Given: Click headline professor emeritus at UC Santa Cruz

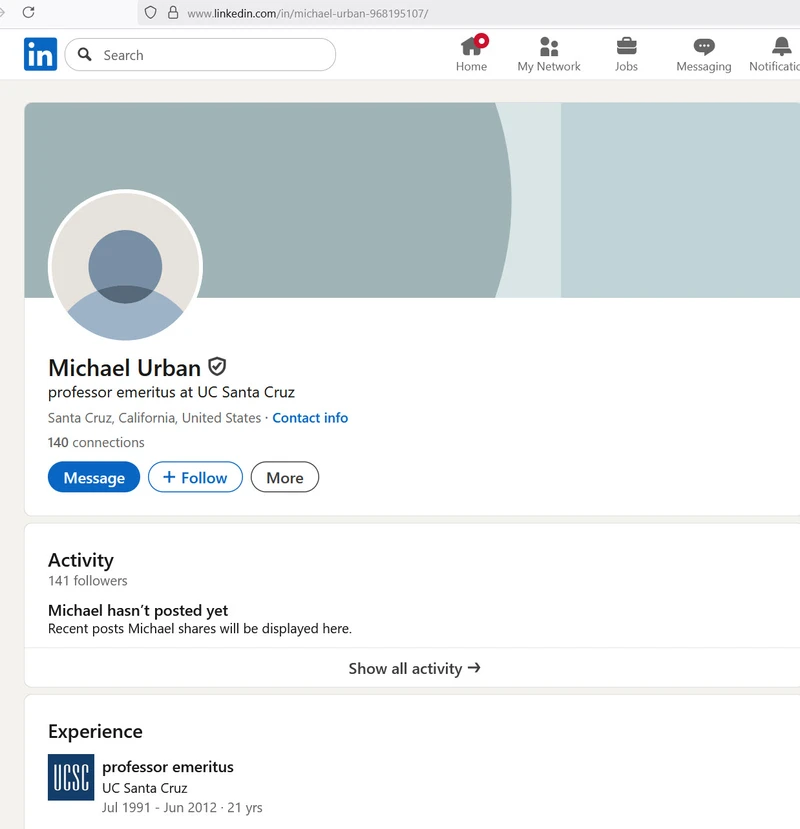Looking at the screenshot, I should click(x=171, y=392).
